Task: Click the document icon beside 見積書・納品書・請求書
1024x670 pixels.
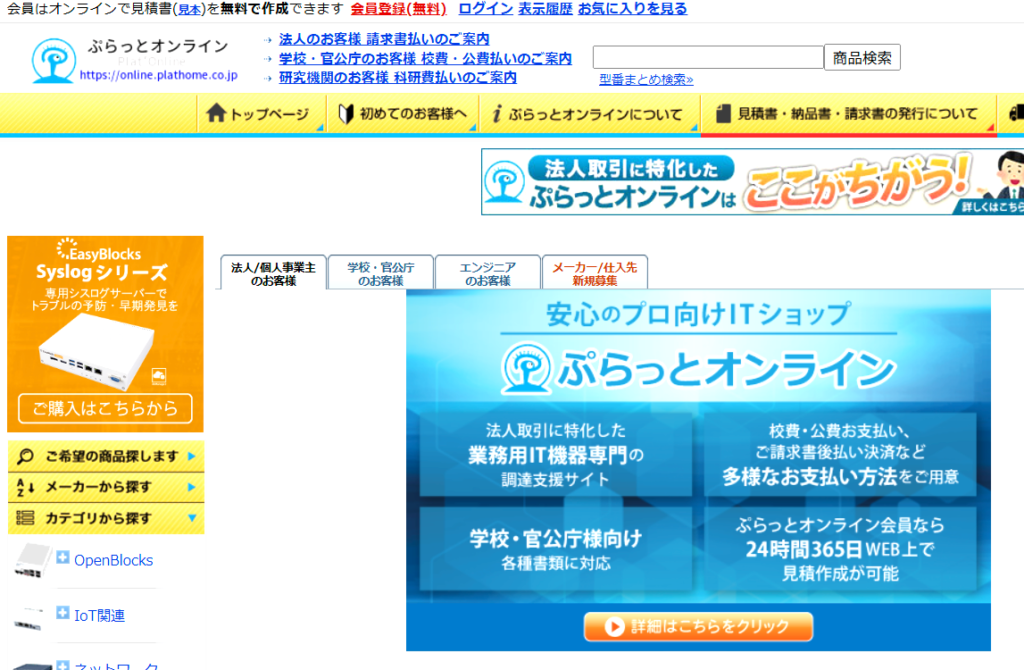Action: tap(723, 114)
